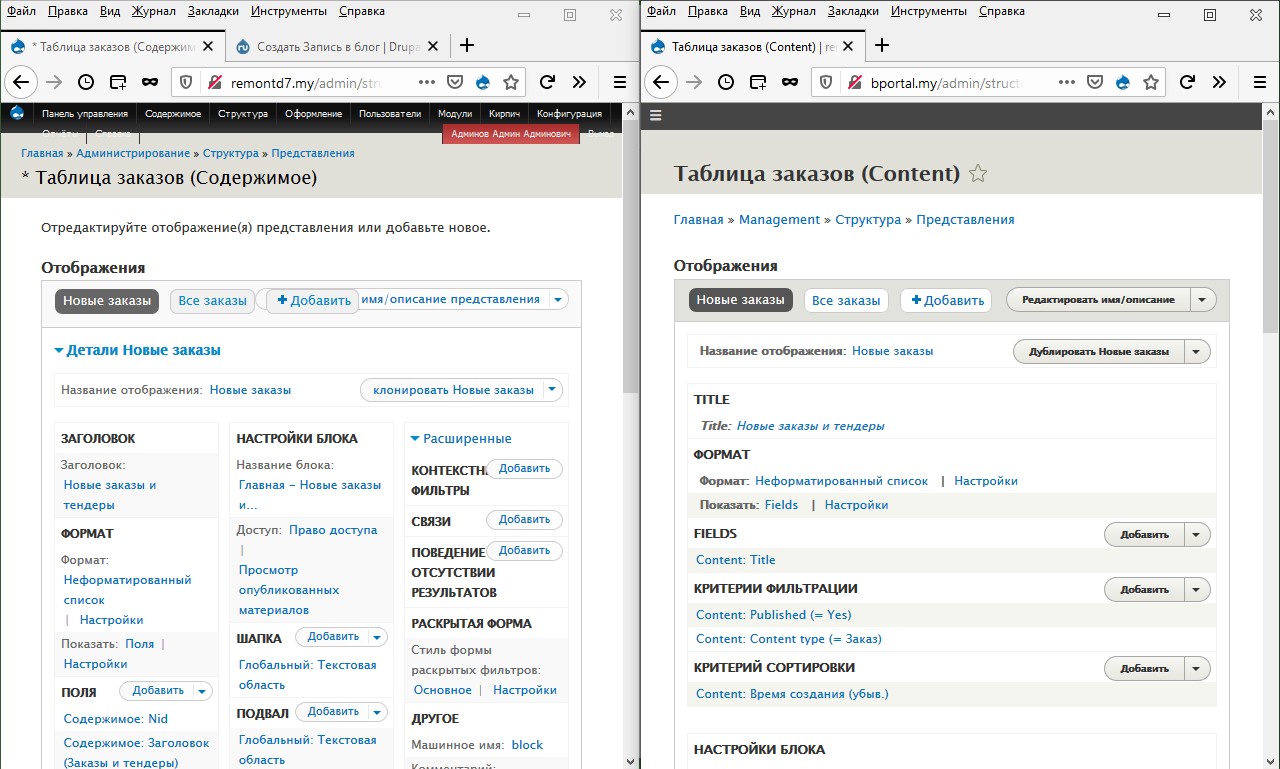
Task: Reload the remontd7.my page
Action: (x=547, y=82)
